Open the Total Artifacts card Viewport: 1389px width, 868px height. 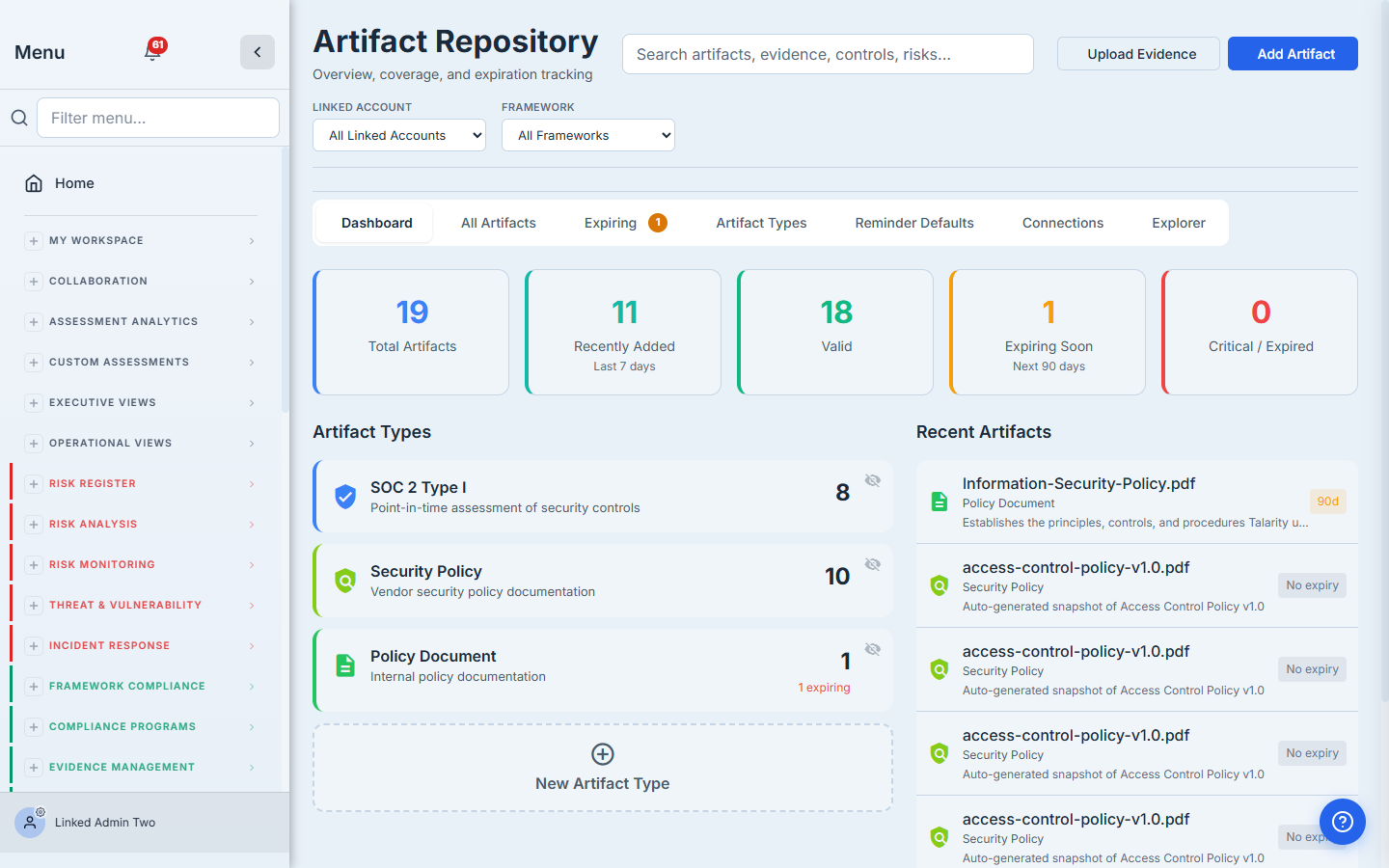pos(411,332)
